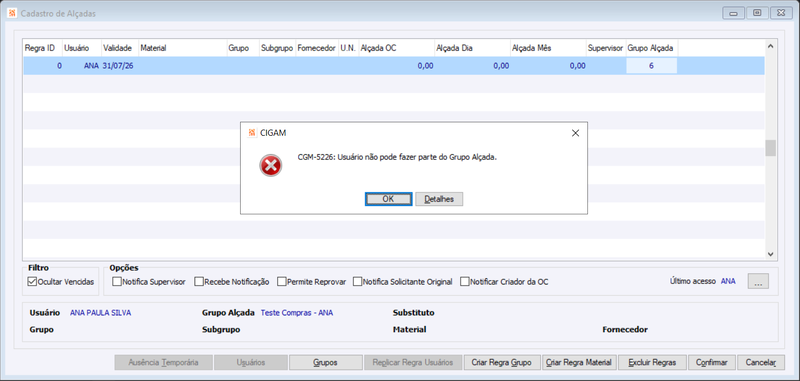Click the Regra ID column header

(43, 48)
